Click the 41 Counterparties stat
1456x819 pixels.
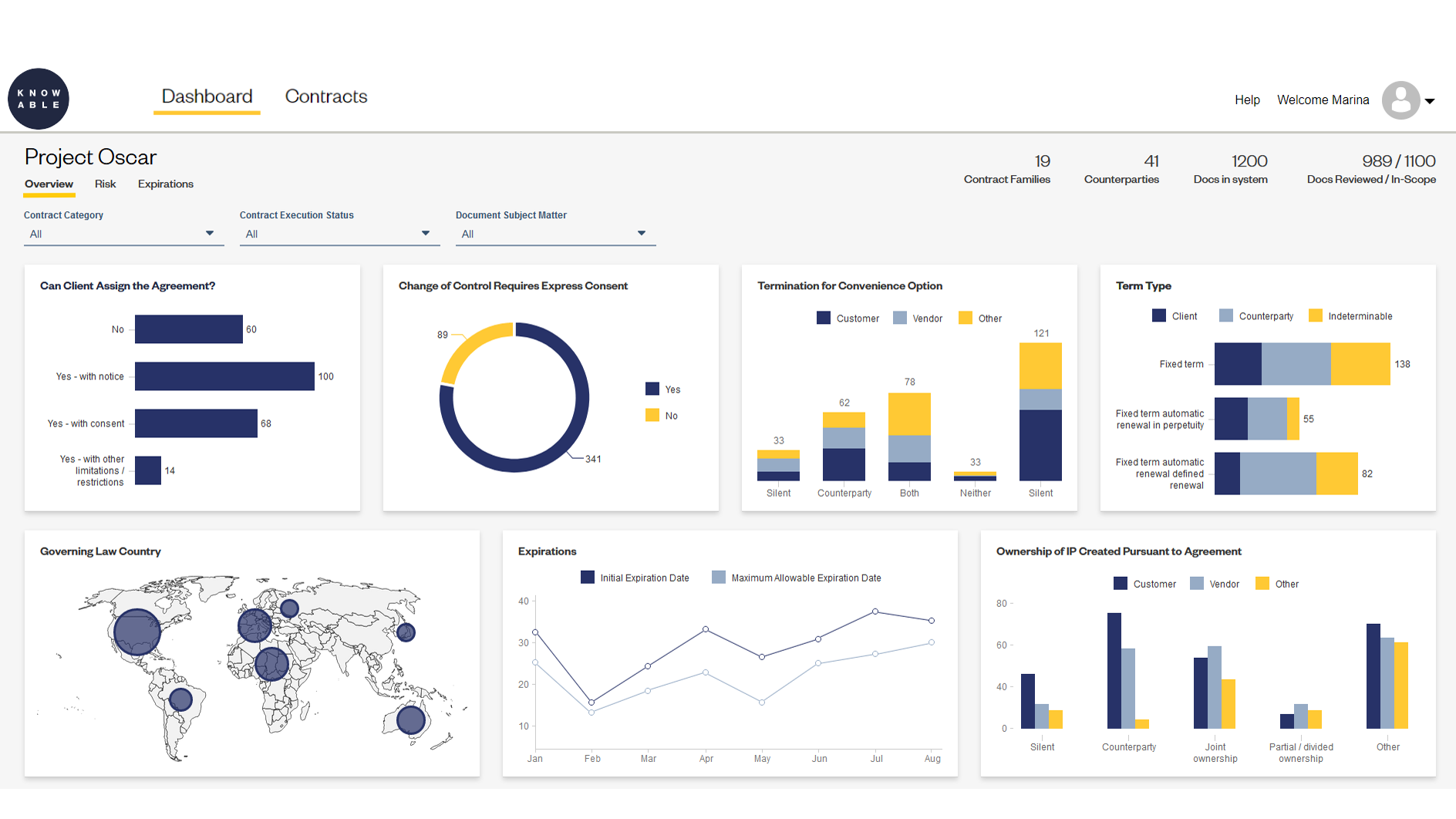pyautogui.click(x=1121, y=170)
